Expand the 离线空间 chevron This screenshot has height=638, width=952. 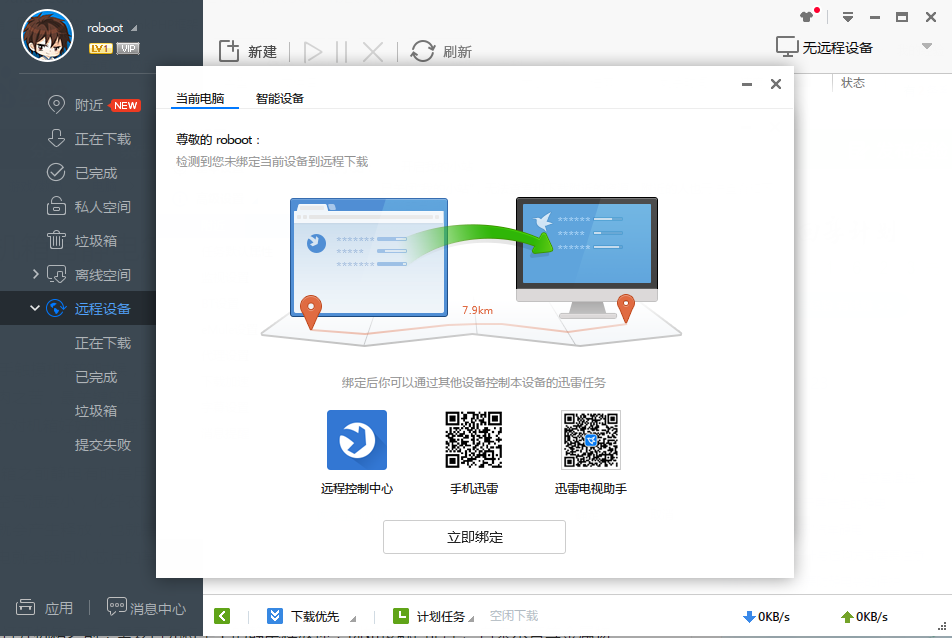click(x=35, y=274)
